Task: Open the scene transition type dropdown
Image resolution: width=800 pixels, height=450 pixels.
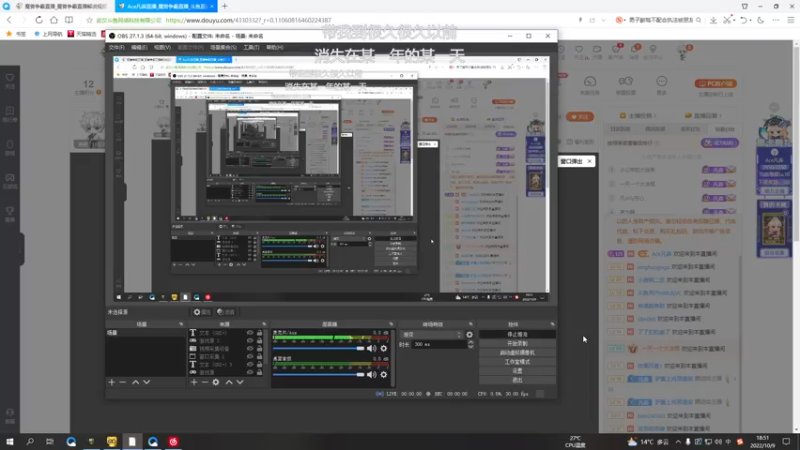Action: point(432,335)
